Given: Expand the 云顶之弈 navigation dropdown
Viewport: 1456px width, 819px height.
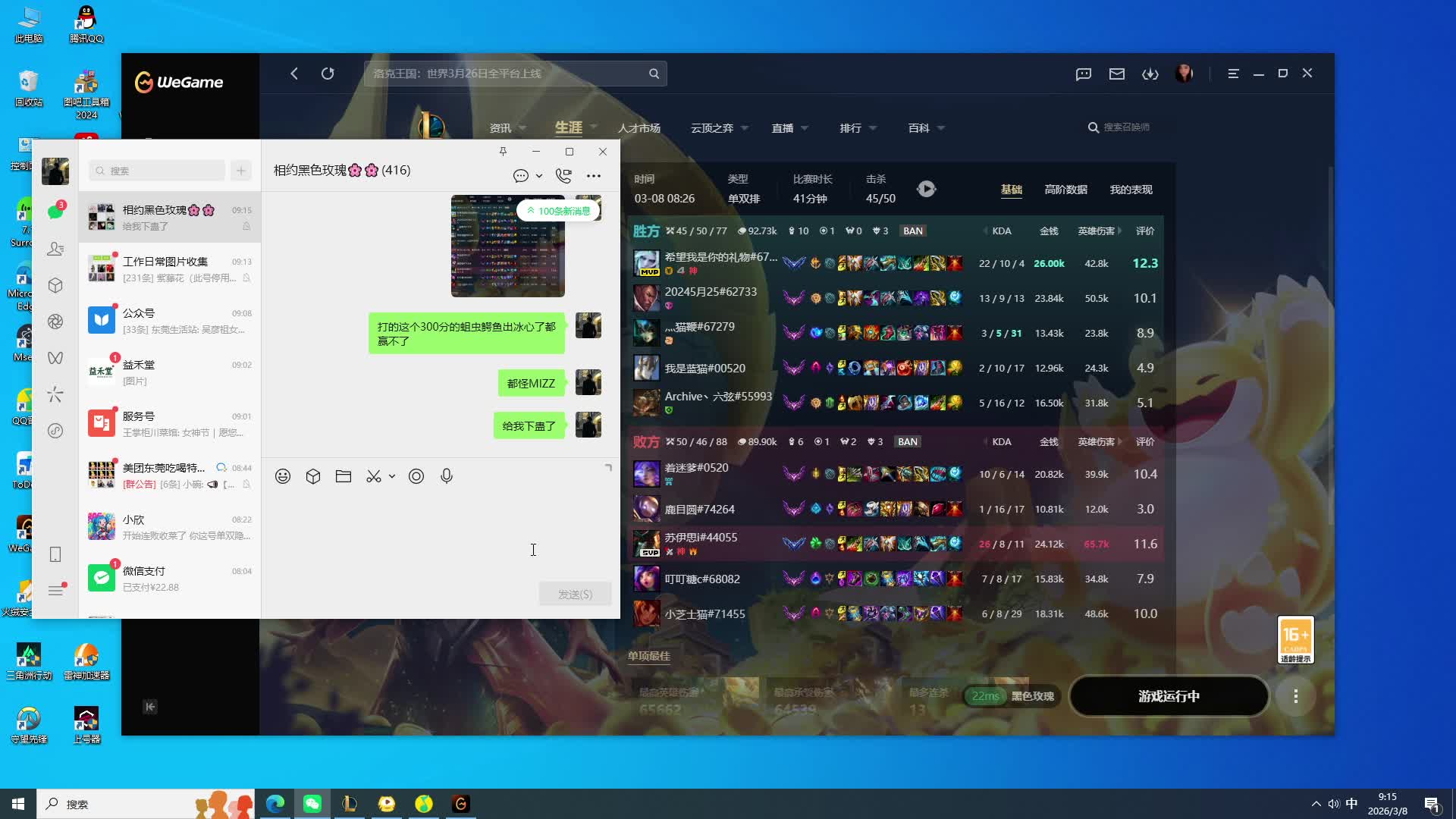Looking at the screenshot, I should (745, 128).
